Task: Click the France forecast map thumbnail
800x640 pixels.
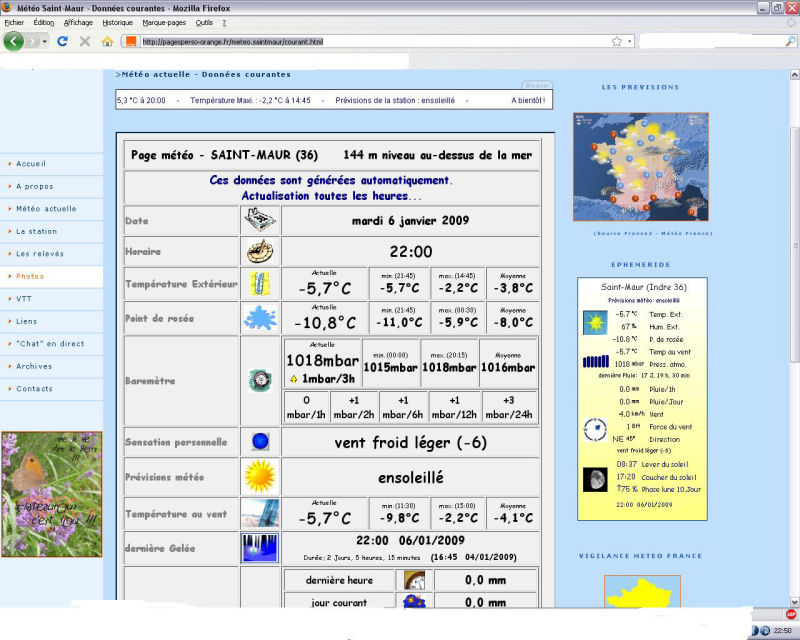Action: 640,166
